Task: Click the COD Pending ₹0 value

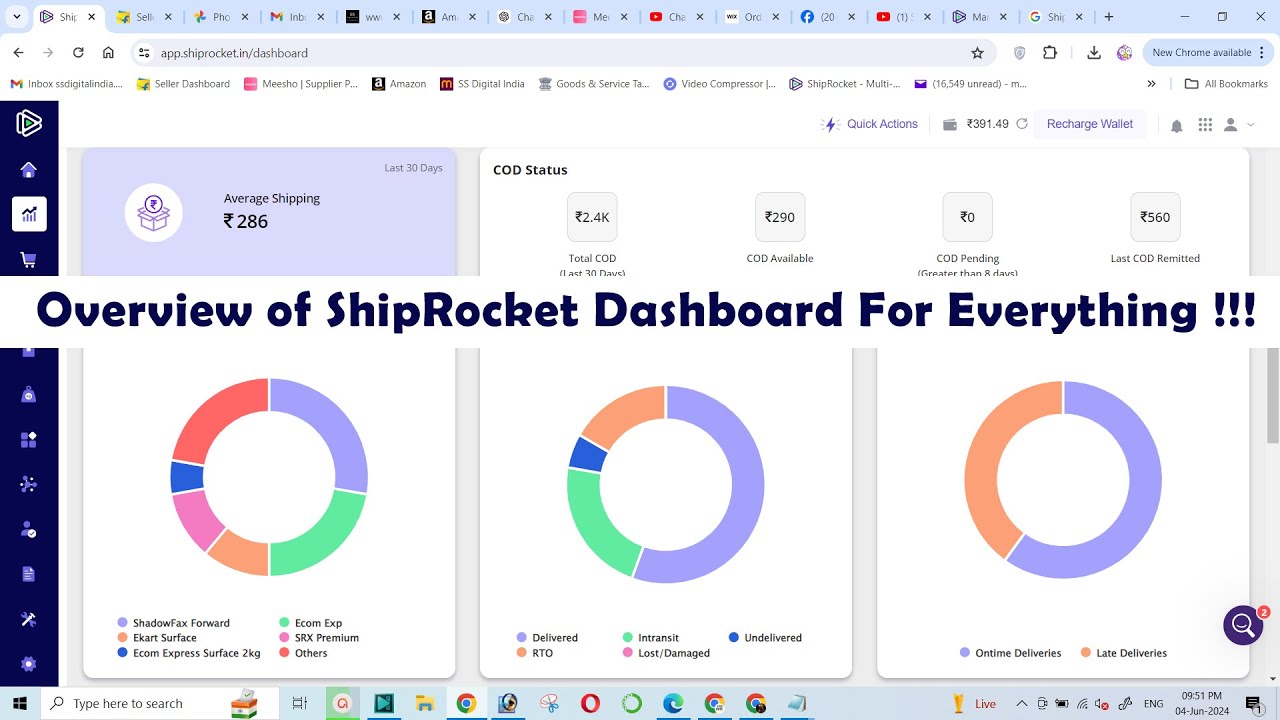Action: coord(967,217)
